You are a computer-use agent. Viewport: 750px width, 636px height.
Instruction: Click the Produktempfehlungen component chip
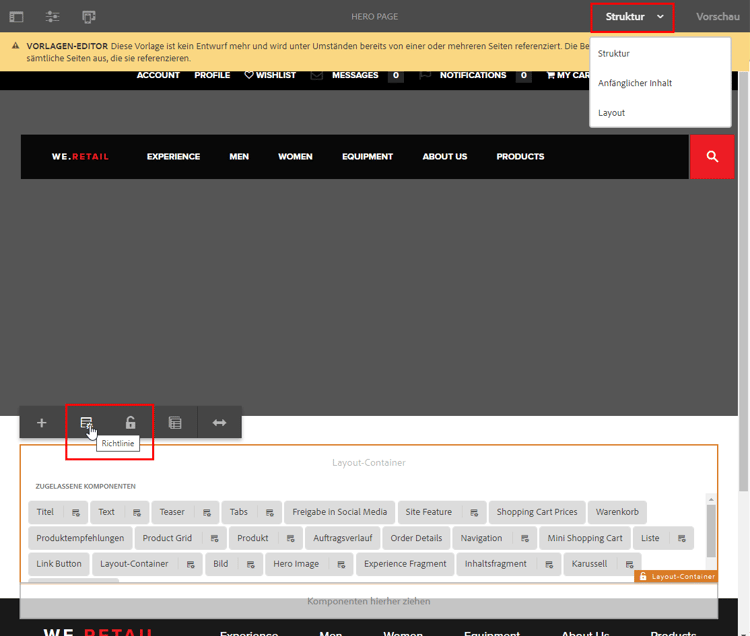(x=80, y=538)
